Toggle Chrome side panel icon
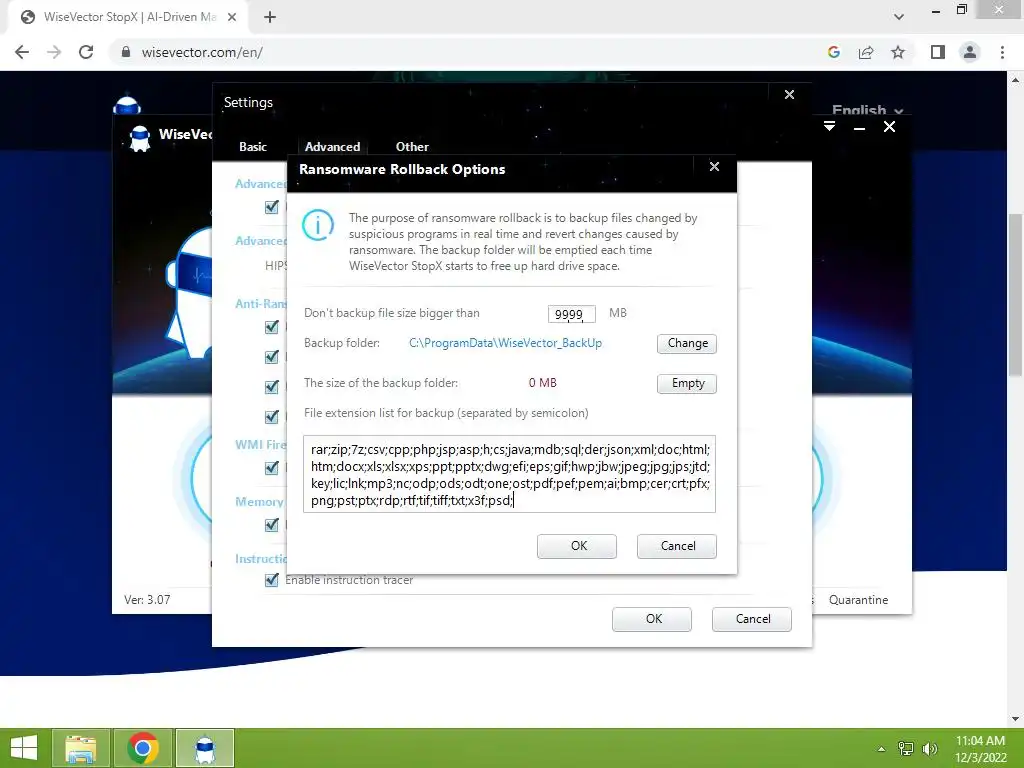 [x=938, y=52]
